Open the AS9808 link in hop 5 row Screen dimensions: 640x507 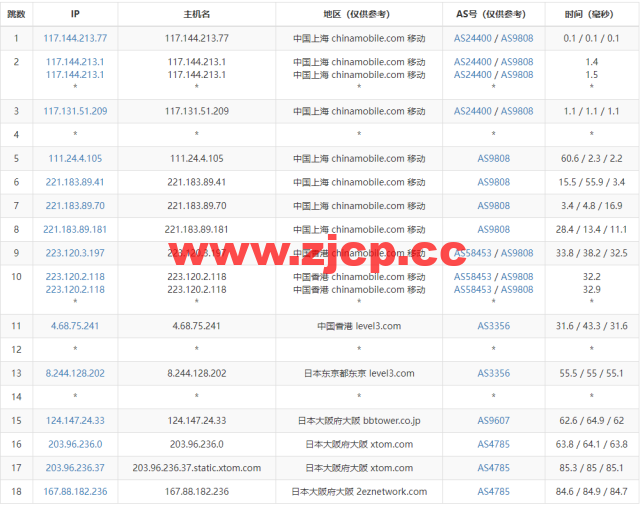494,158
